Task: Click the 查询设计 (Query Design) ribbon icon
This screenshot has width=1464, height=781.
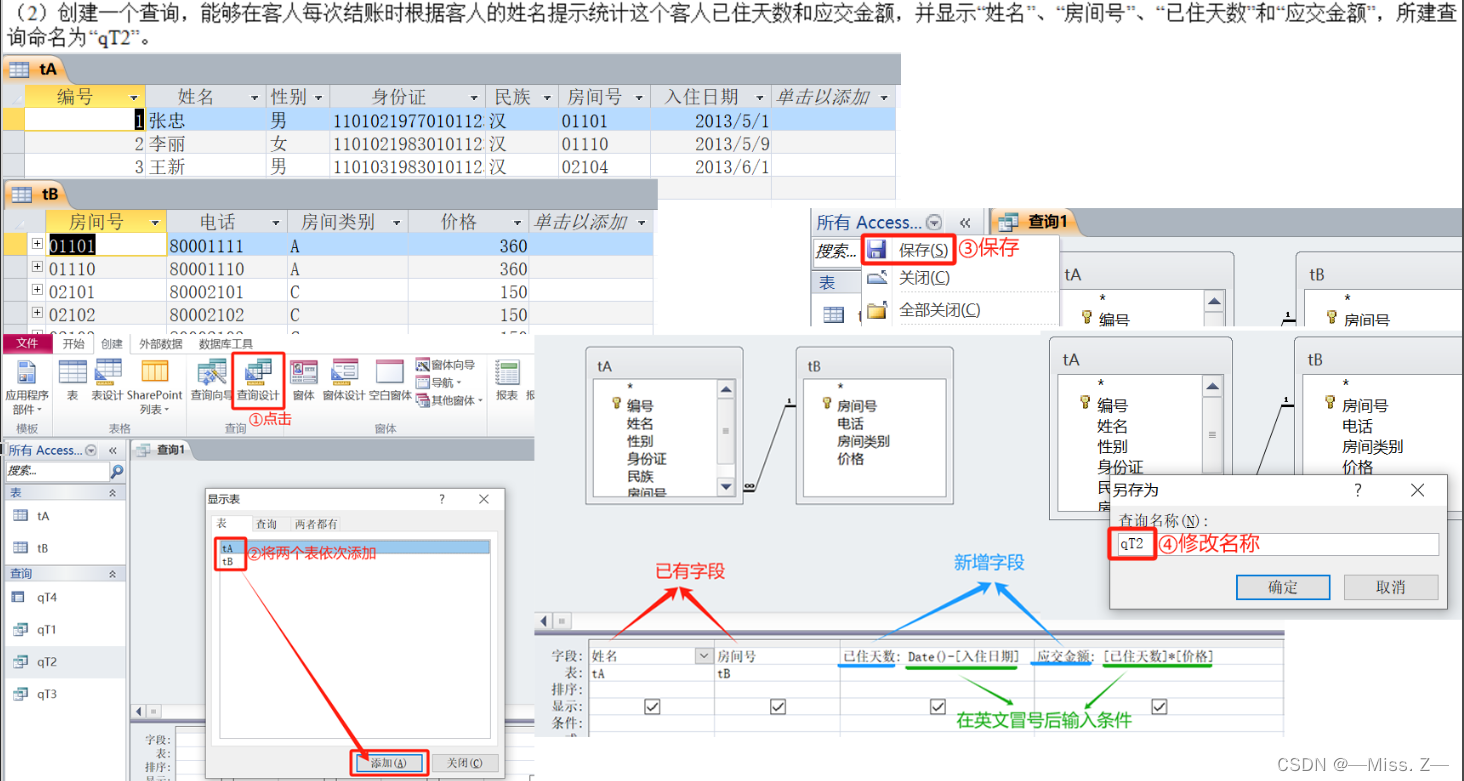Action: 258,381
